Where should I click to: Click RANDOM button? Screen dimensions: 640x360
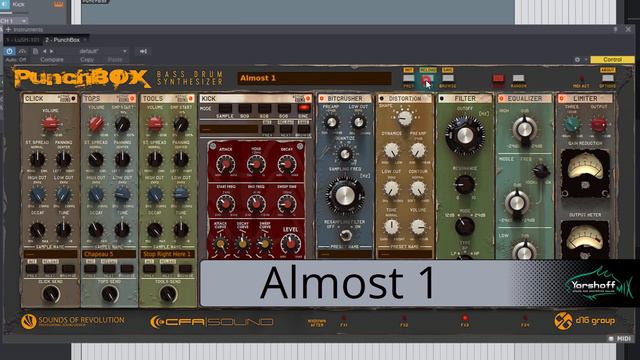point(518,78)
